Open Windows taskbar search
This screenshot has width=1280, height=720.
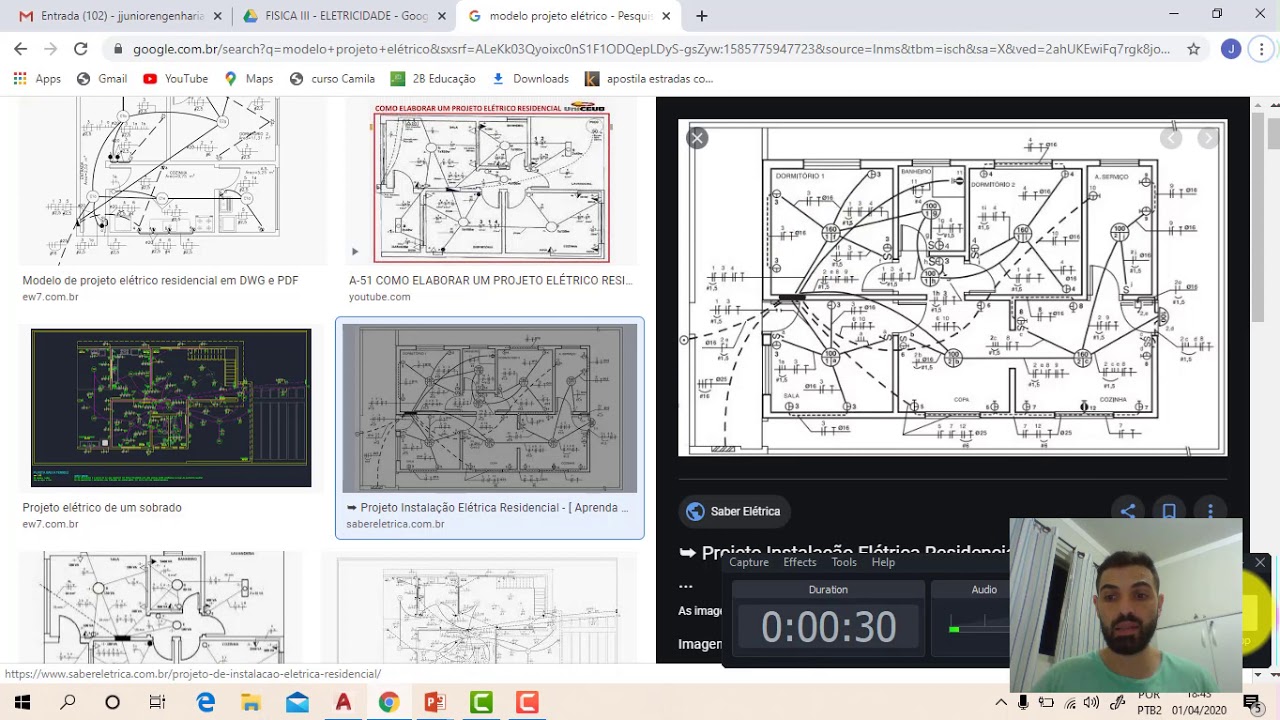[68, 703]
